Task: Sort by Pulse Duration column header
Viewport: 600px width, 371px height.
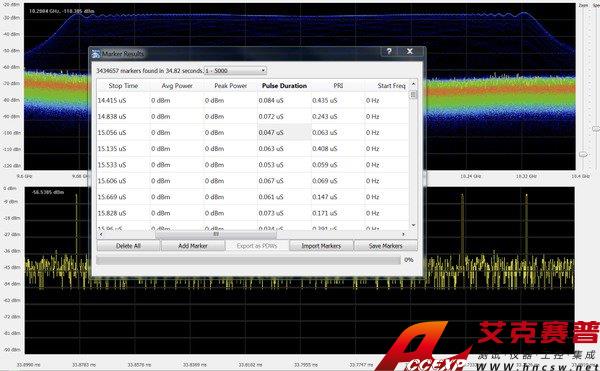Action: coord(284,86)
